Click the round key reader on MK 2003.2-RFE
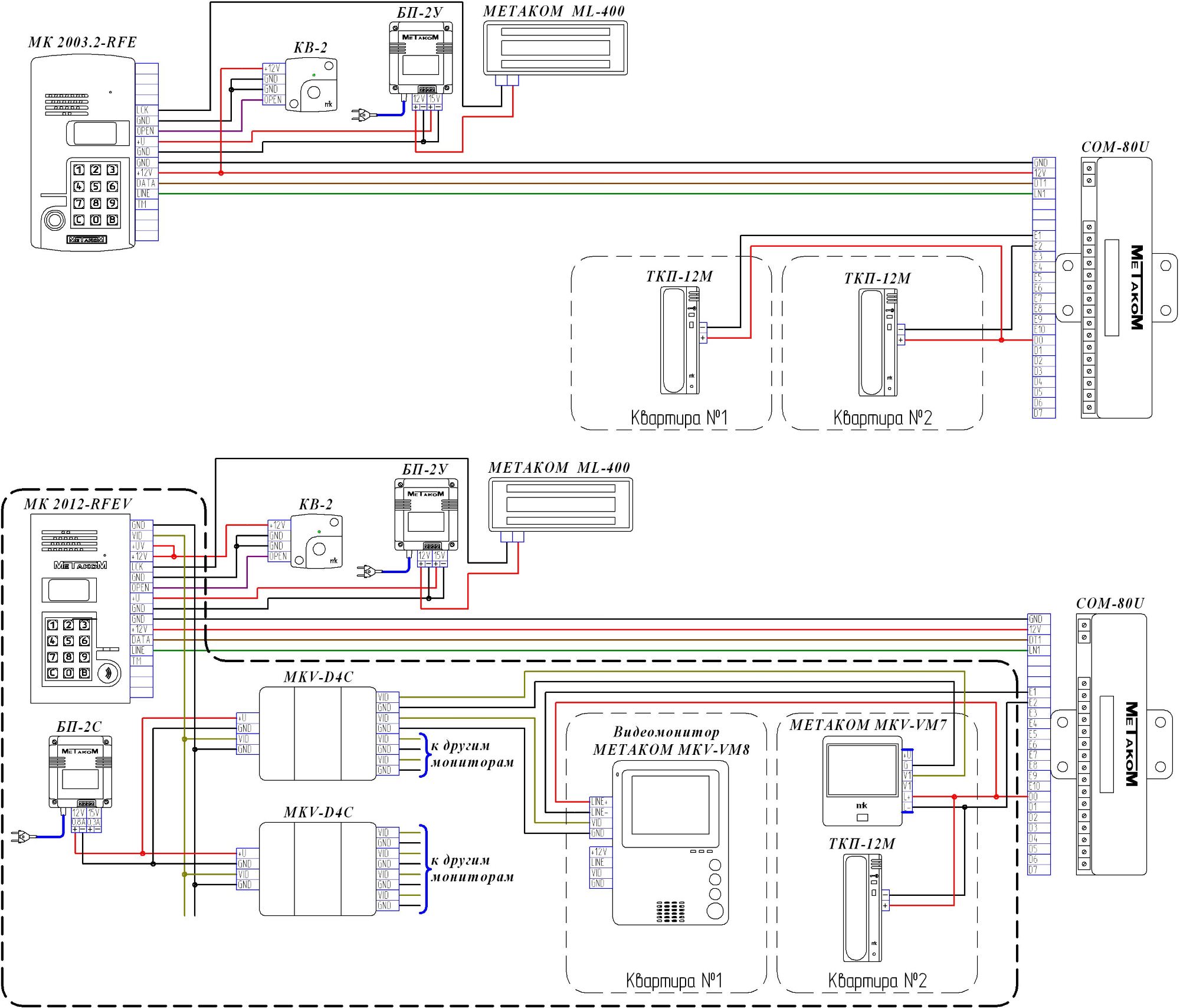1180x1008 pixels. (54, 220)
